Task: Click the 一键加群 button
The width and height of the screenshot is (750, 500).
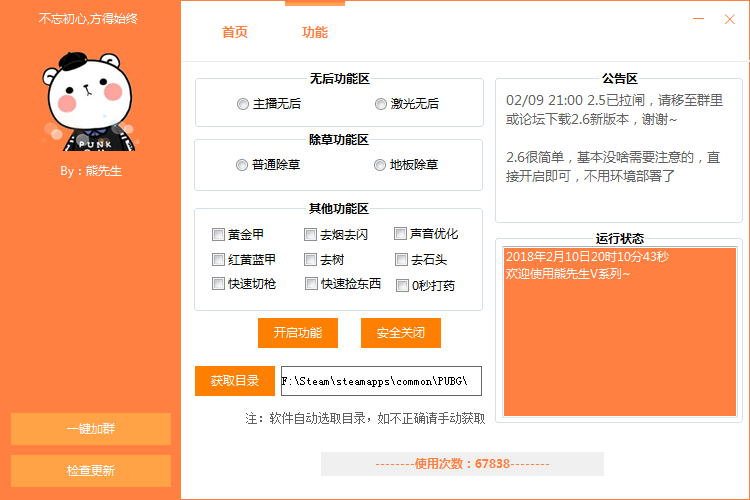Action: tap(91, 429)
